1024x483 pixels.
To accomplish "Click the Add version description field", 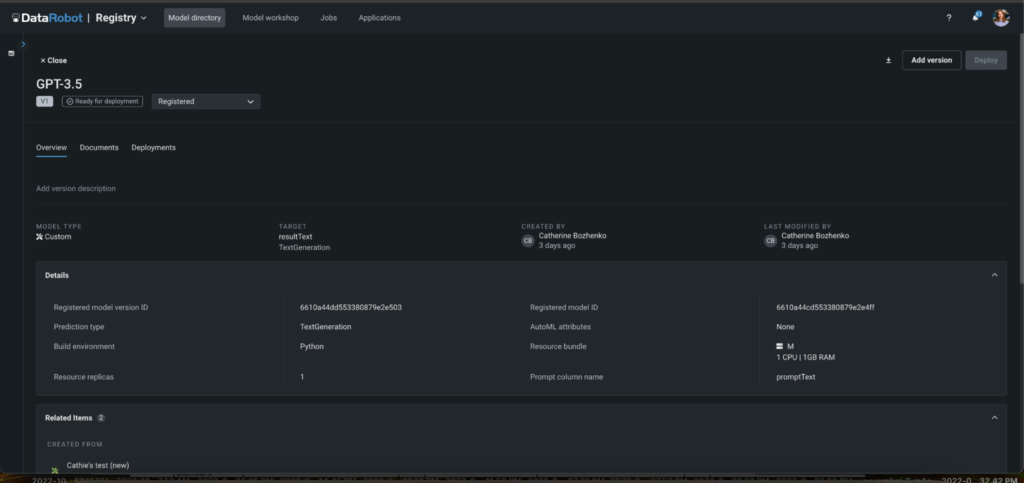I will (76, 188).
